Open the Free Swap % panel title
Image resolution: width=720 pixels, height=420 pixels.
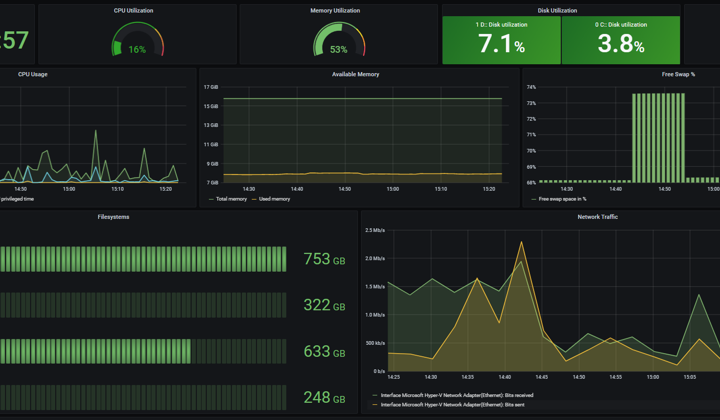tap(678, 74)
